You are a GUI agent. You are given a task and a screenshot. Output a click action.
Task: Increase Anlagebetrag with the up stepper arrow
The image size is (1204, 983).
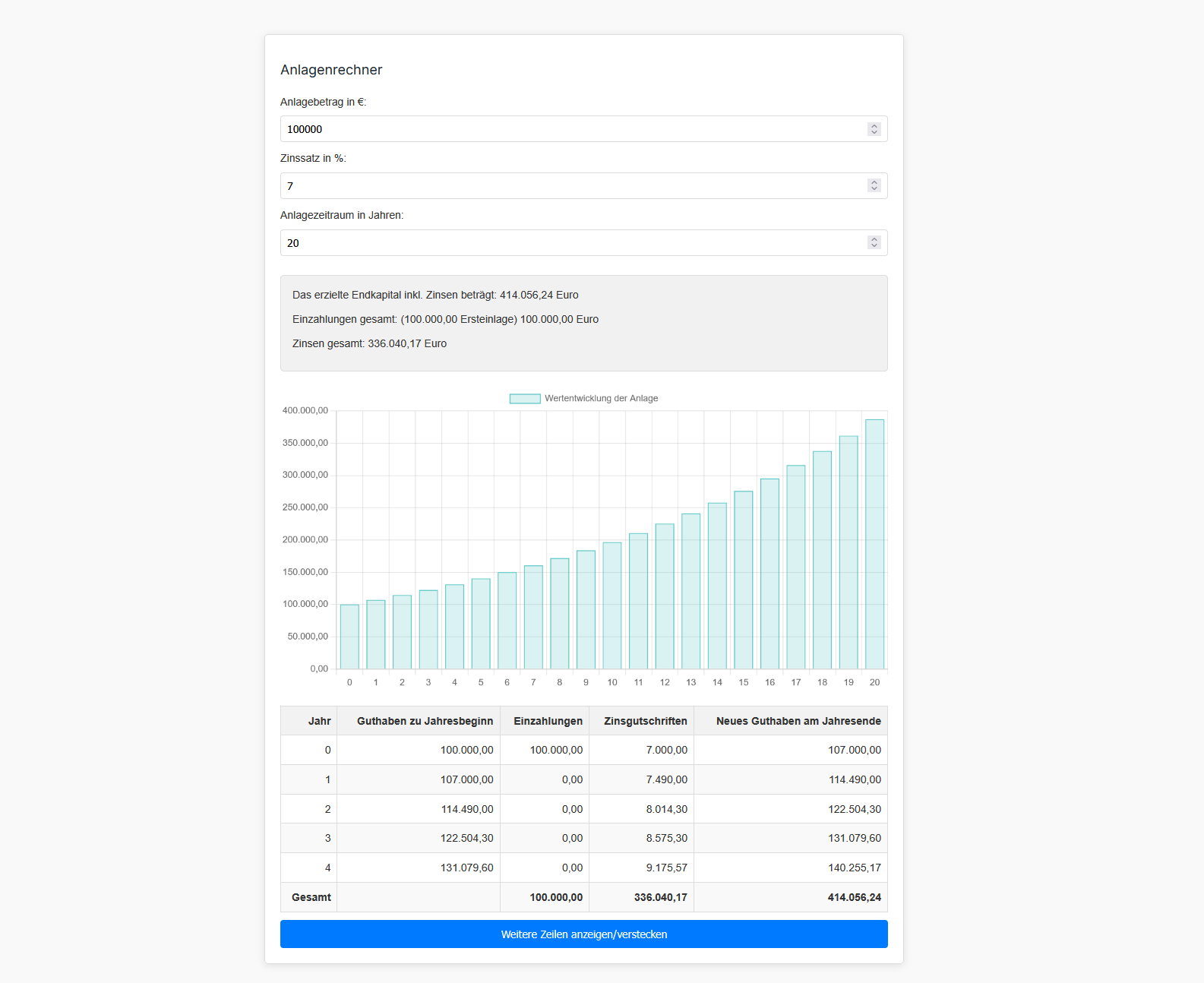tap(874, 126)
